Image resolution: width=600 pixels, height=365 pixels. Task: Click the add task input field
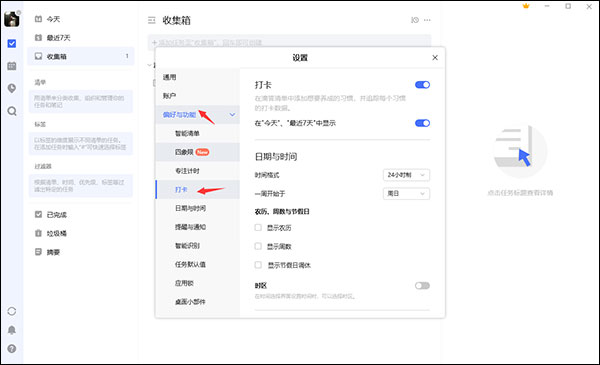click(290, 42)
